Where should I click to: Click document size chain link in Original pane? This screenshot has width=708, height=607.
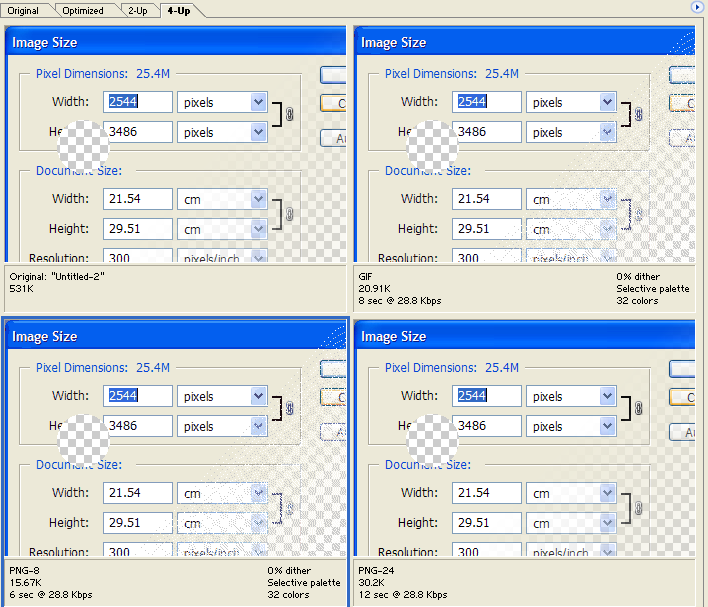[289, 214]
